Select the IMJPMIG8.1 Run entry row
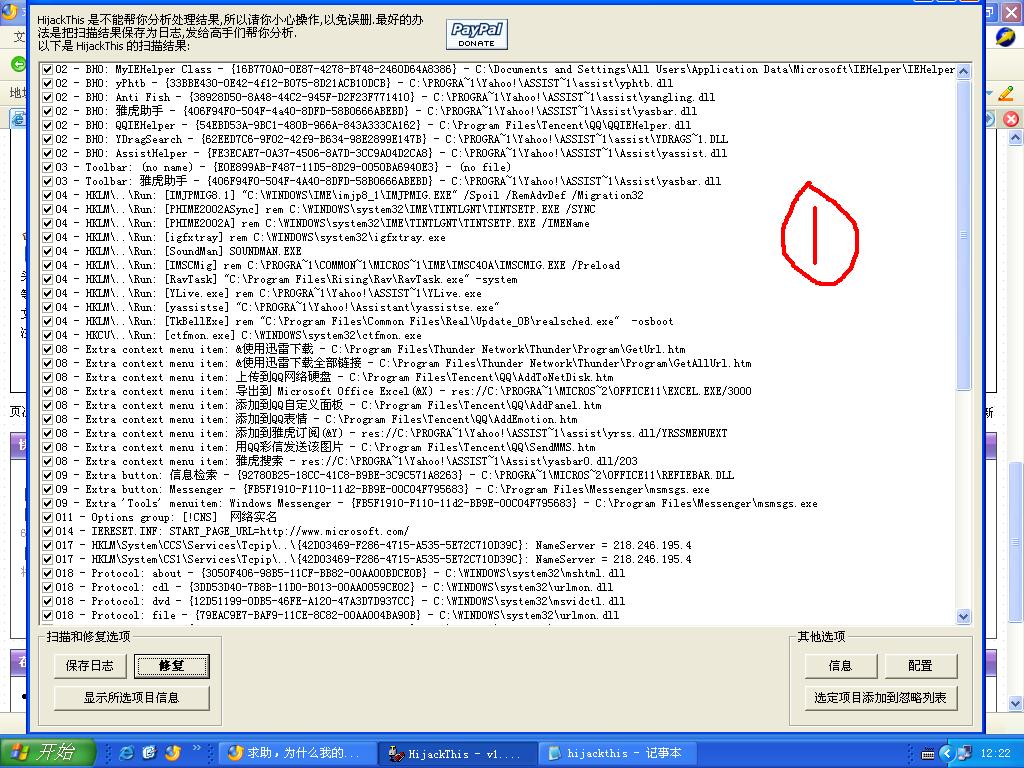The image size is (1024, 768). coord(349,195)
